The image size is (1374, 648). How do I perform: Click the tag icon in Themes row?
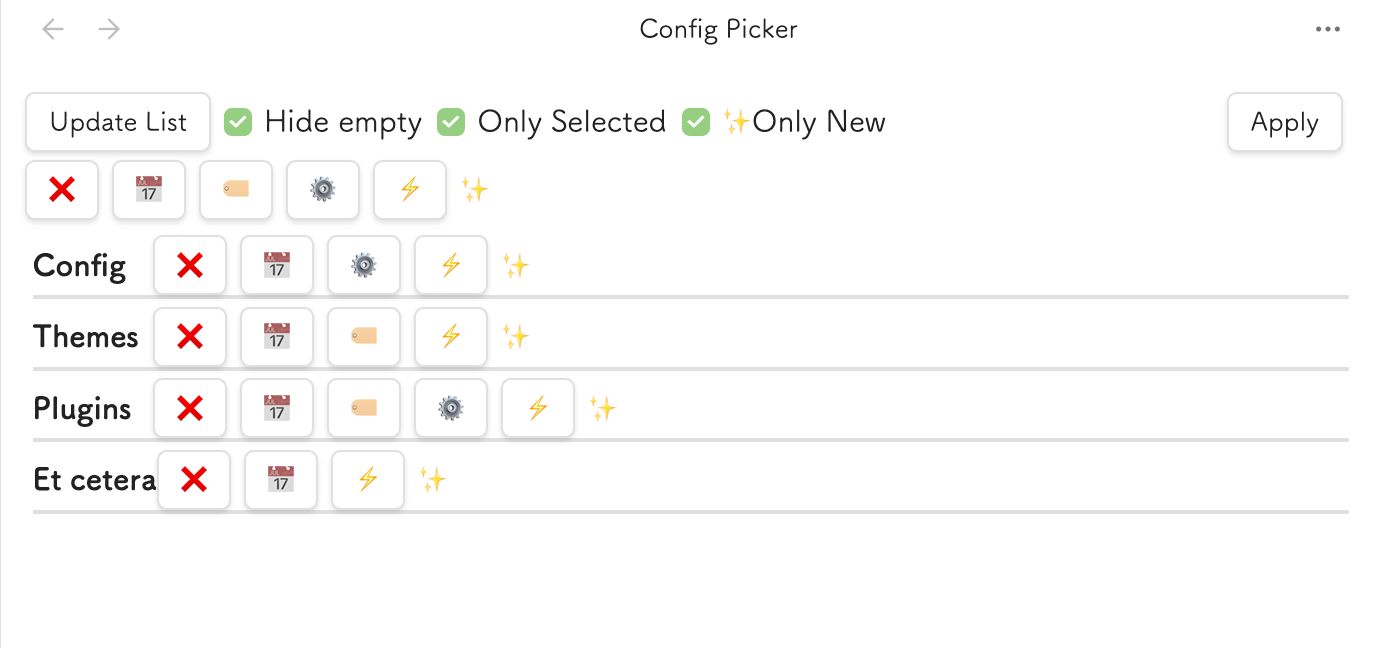(364, 337)
